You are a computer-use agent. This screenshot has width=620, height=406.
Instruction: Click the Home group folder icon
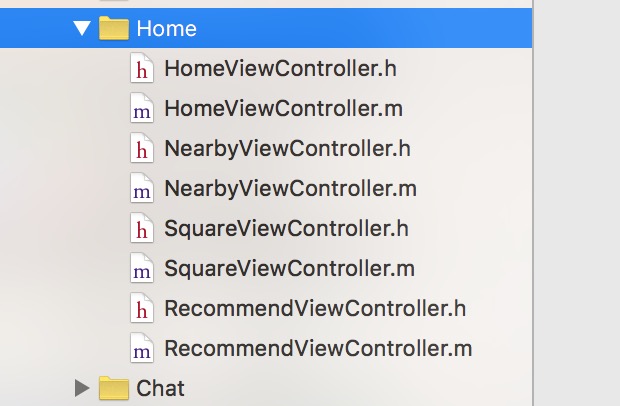(x=114, y=29)
